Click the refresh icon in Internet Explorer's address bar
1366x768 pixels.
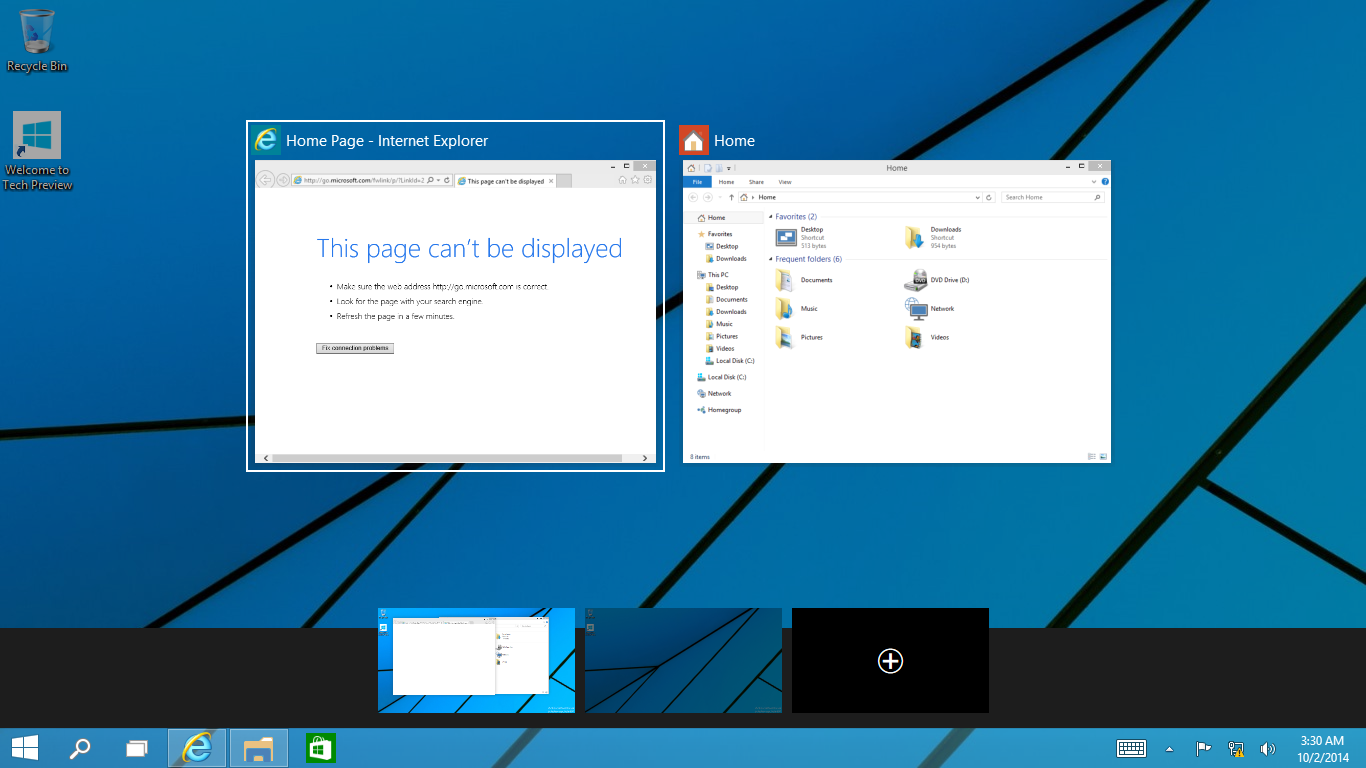(446, 180)
